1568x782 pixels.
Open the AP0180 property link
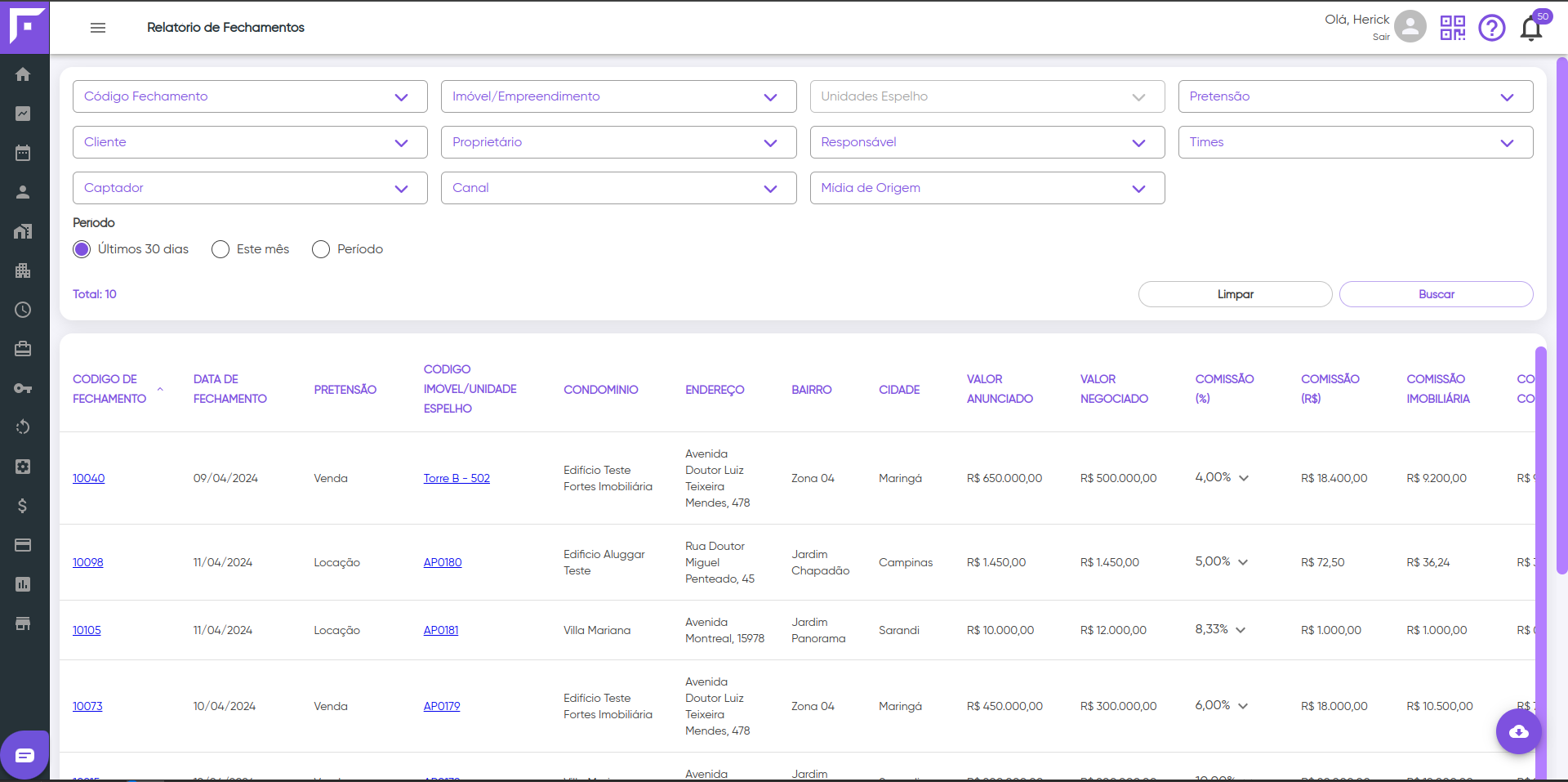[x=443, y=562]
